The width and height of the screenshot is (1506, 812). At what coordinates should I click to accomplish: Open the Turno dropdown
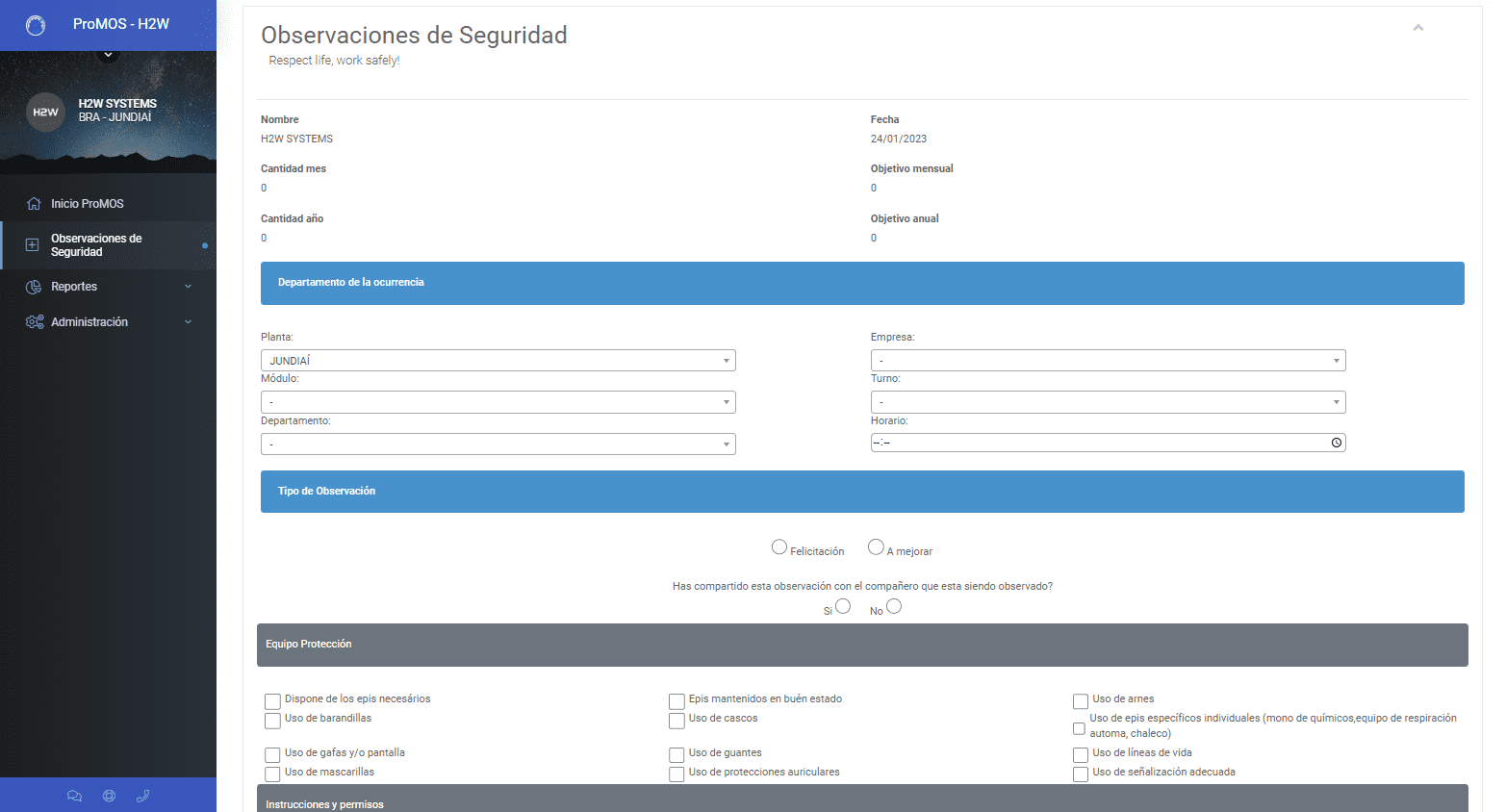pyautogui.click(x=1109, y=402)
